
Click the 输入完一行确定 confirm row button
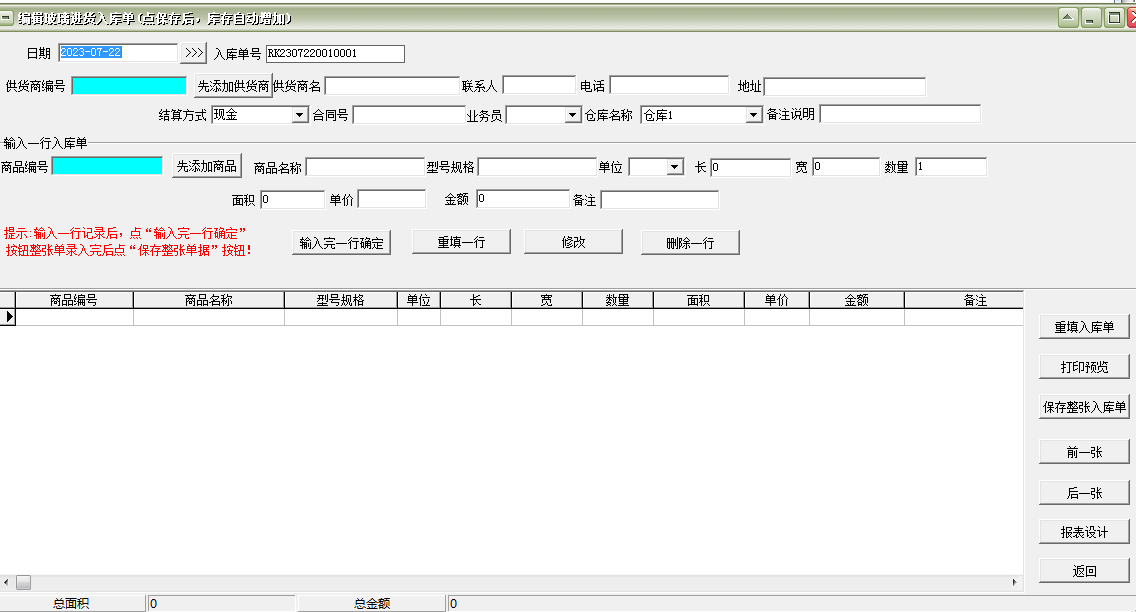click(341, 241)
